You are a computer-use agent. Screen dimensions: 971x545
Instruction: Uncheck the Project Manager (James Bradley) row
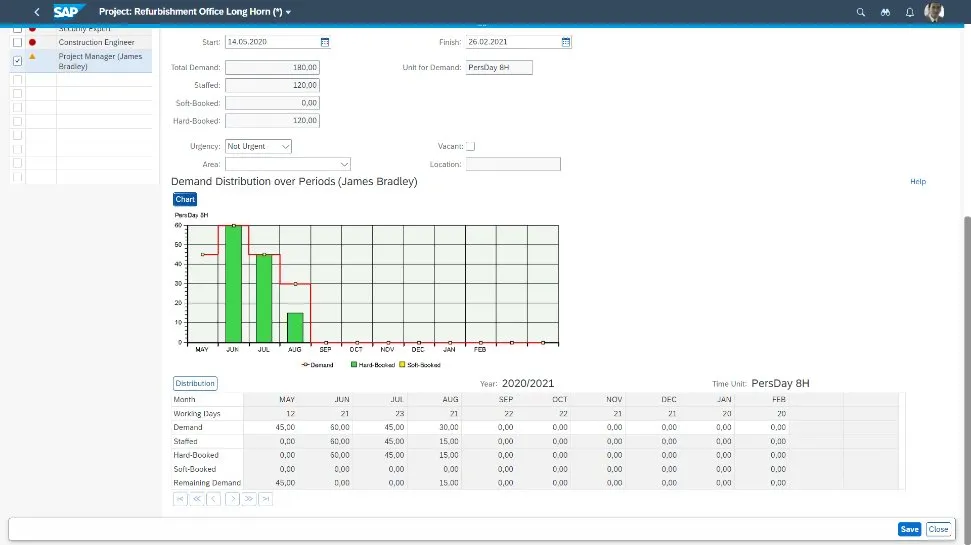tap(17, 61)
